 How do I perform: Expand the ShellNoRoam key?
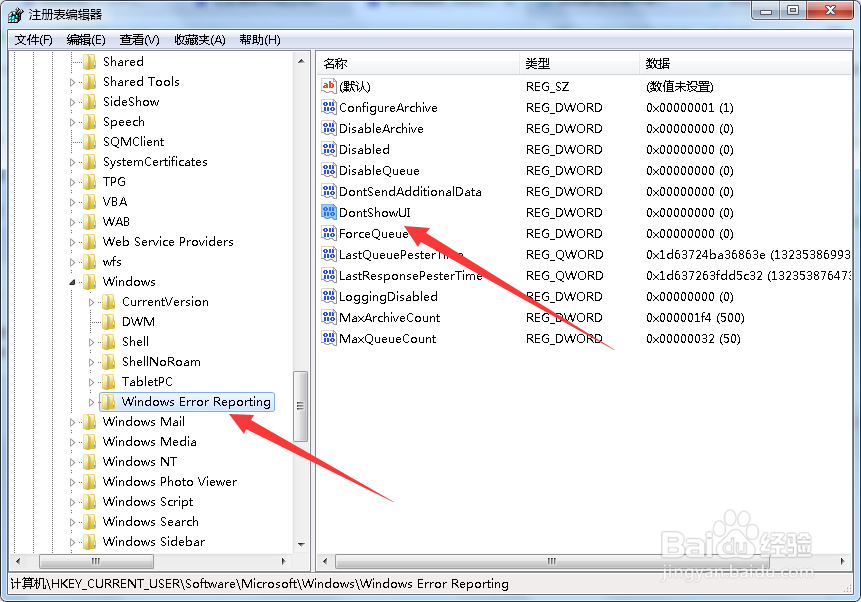pos(92,362)
